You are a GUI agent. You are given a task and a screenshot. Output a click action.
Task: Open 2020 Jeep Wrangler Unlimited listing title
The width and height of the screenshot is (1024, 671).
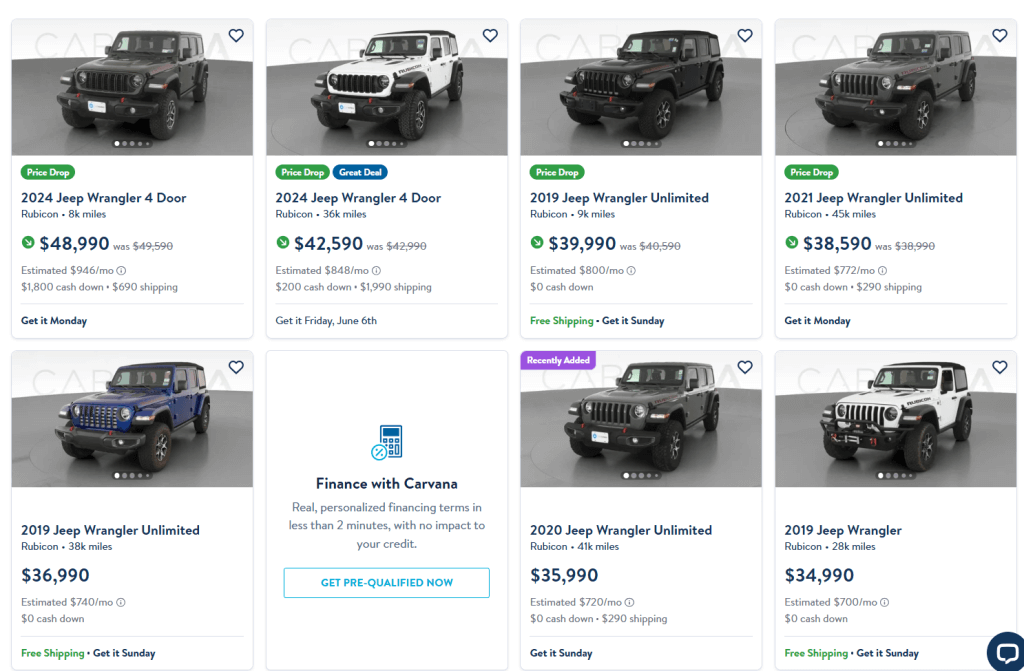tap(621, 530)
